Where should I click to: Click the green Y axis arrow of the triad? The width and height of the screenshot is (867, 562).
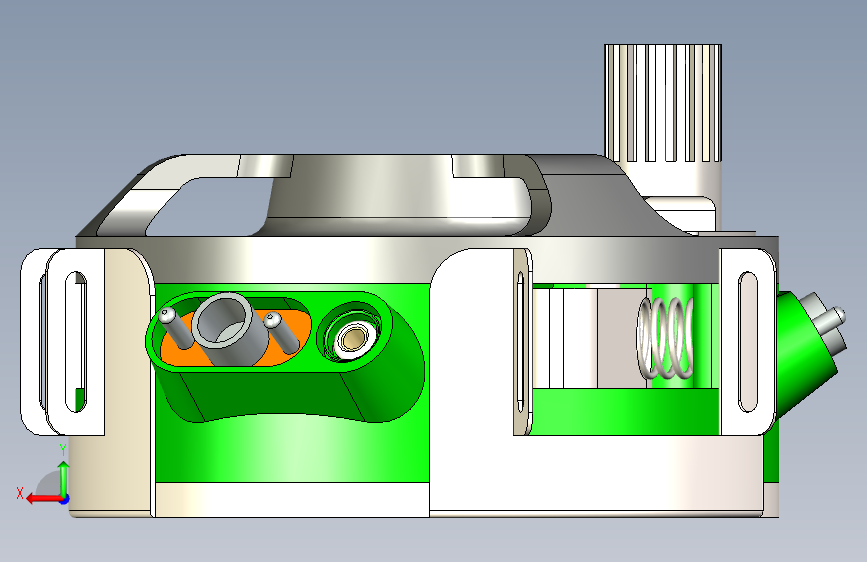point(64,478)
